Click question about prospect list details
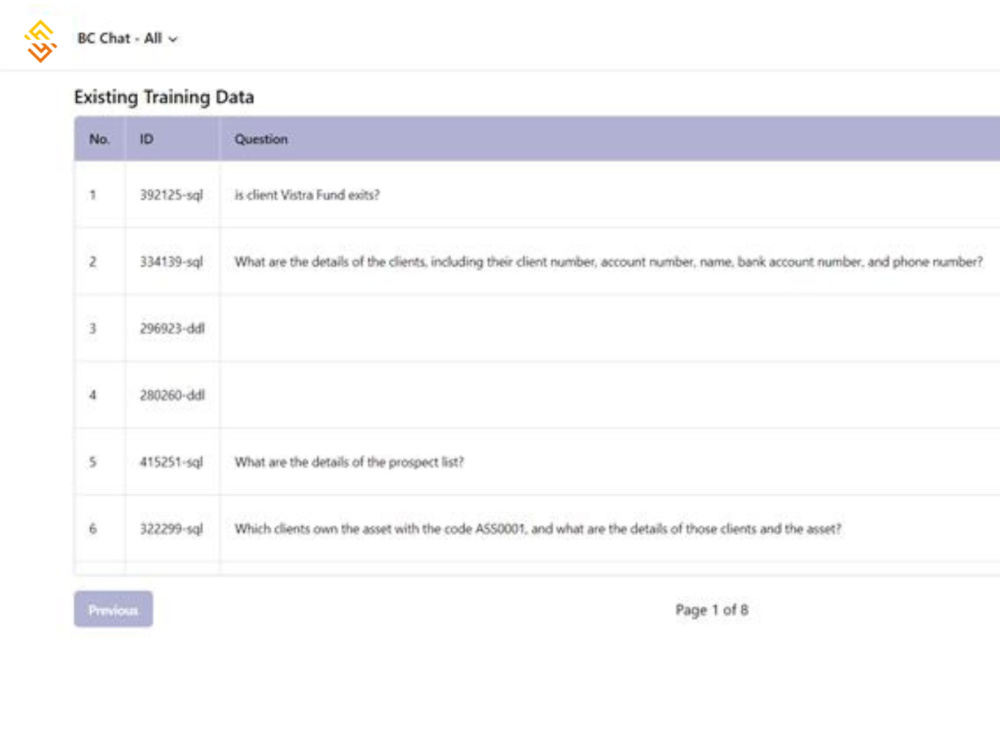 349,462
